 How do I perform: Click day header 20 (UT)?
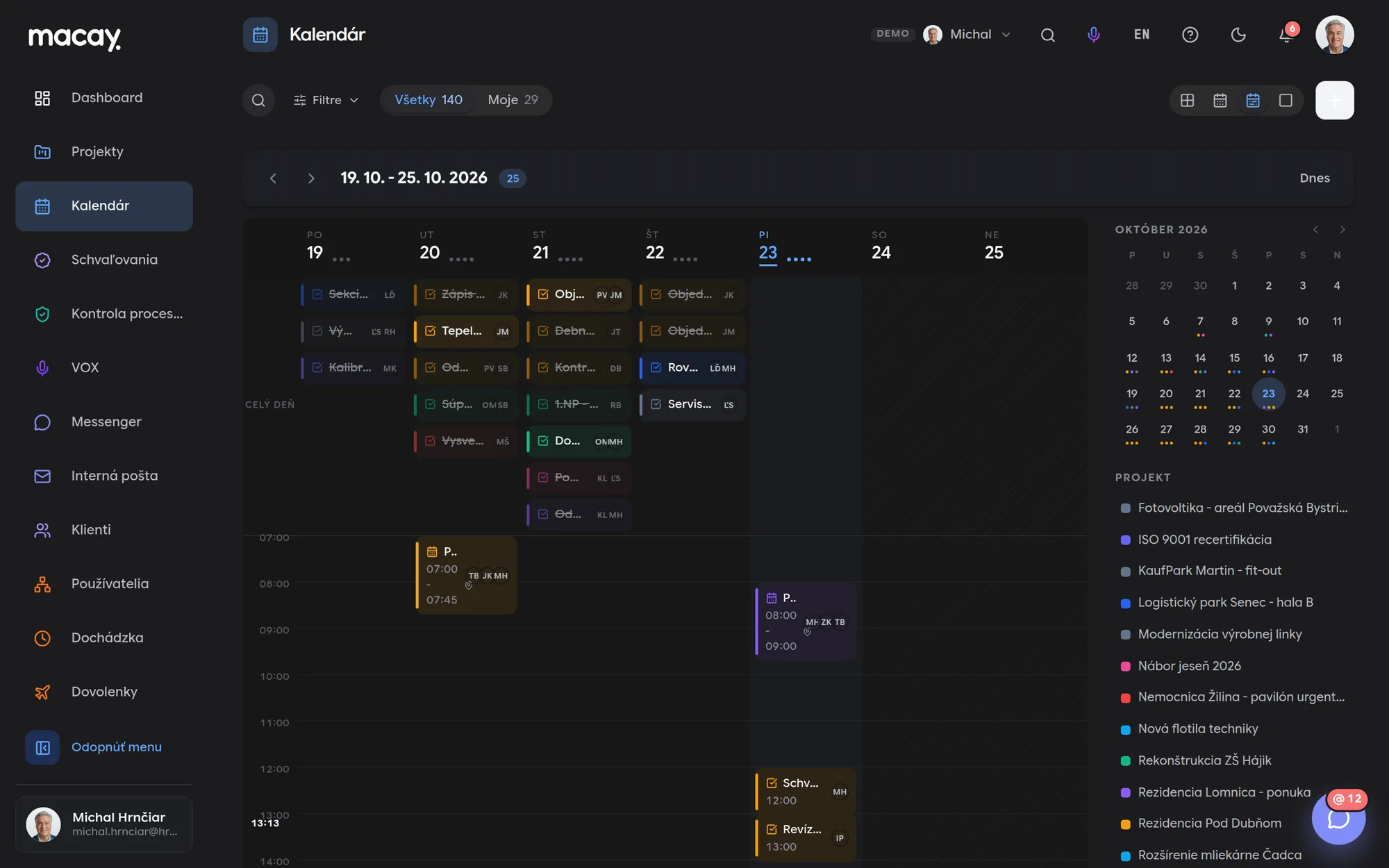pyautogui.click(x=430, y=253)
